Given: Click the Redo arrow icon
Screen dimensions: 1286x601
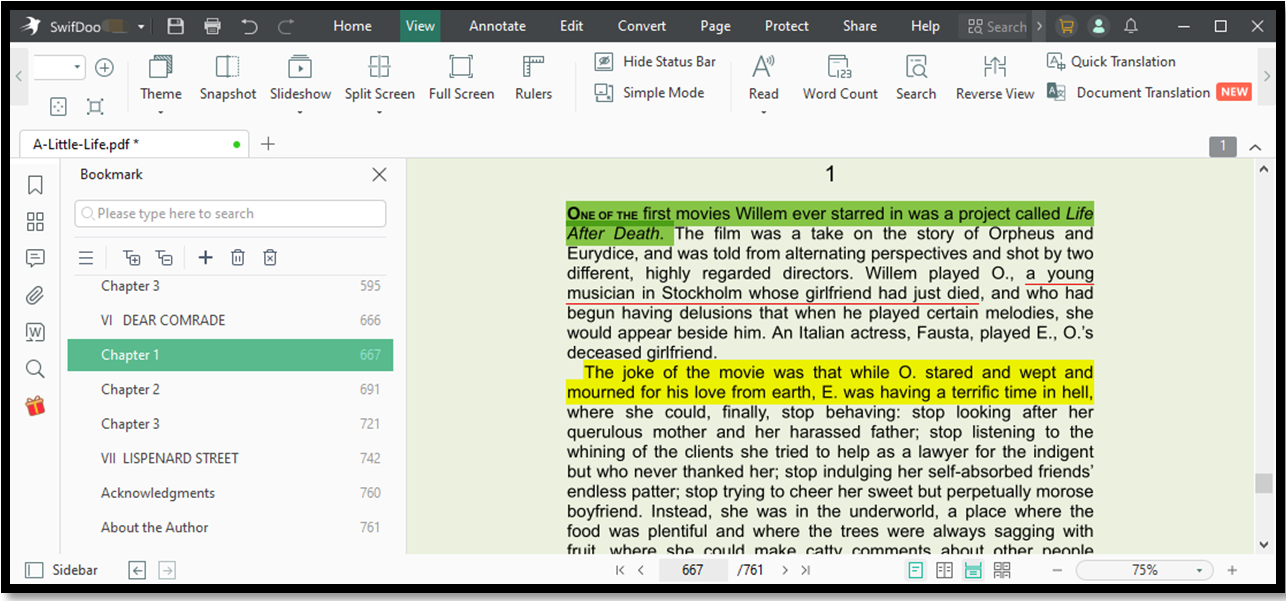Looking at the screenshot, I should pos(286,26).
